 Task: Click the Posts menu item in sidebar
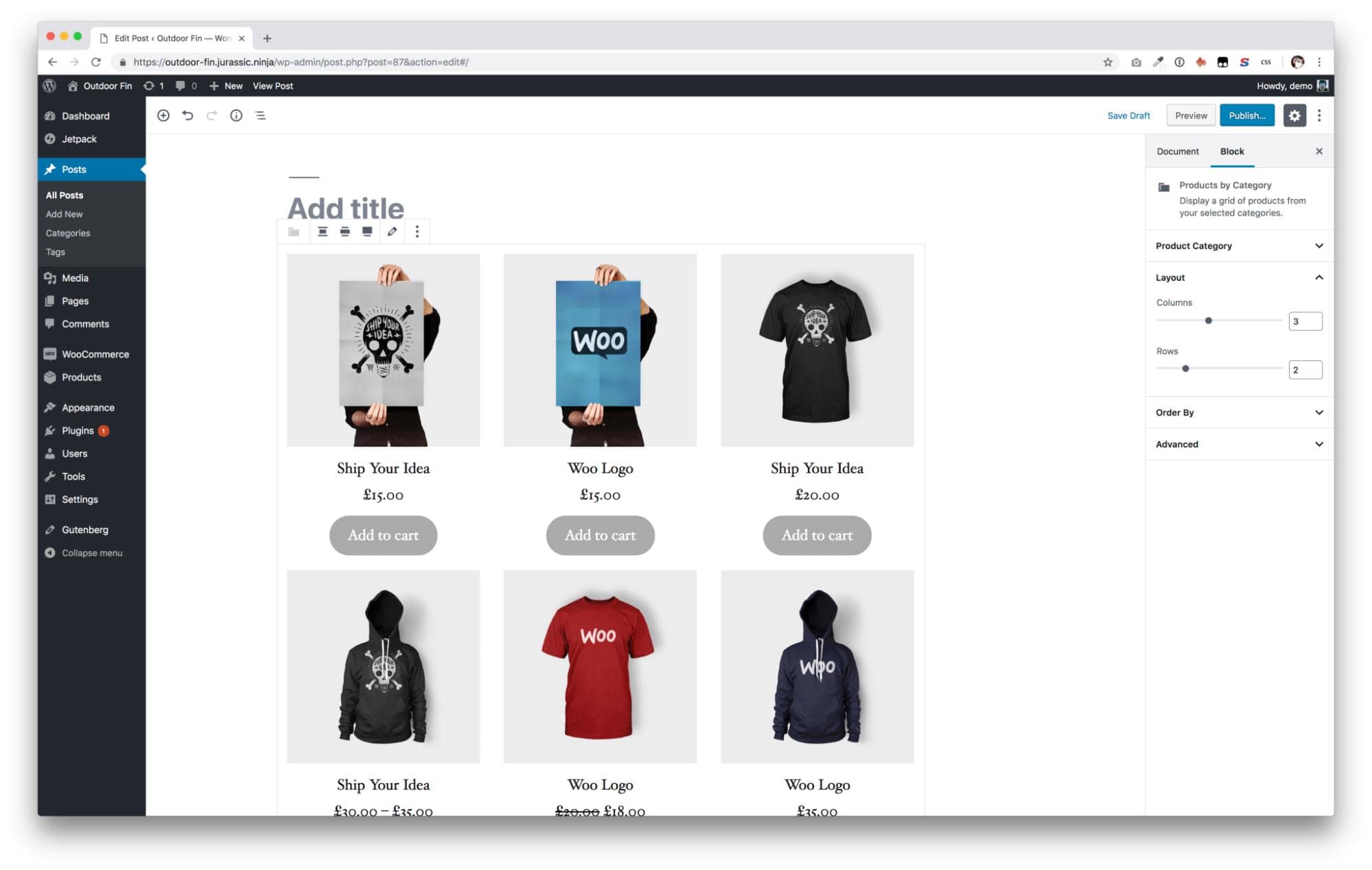(x=74, y=169)
